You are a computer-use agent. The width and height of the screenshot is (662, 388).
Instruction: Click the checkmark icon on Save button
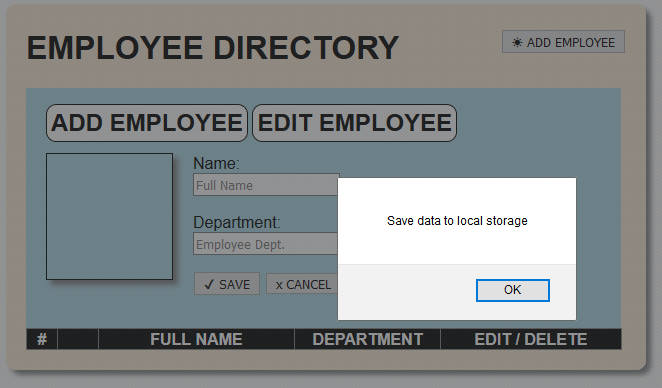(209, 284)
